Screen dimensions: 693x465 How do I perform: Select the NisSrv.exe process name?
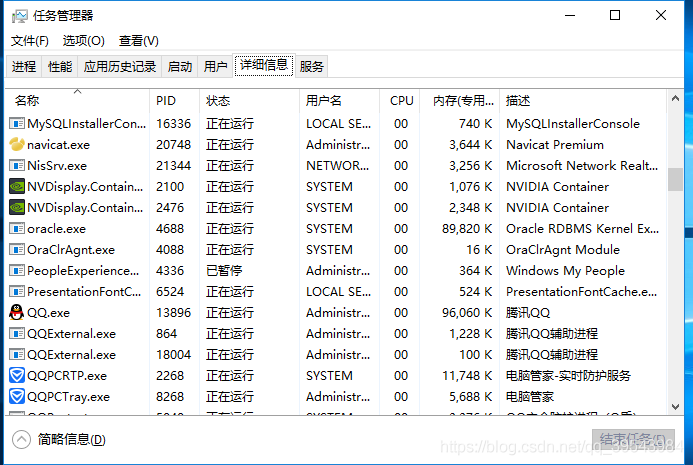(57, 166)
